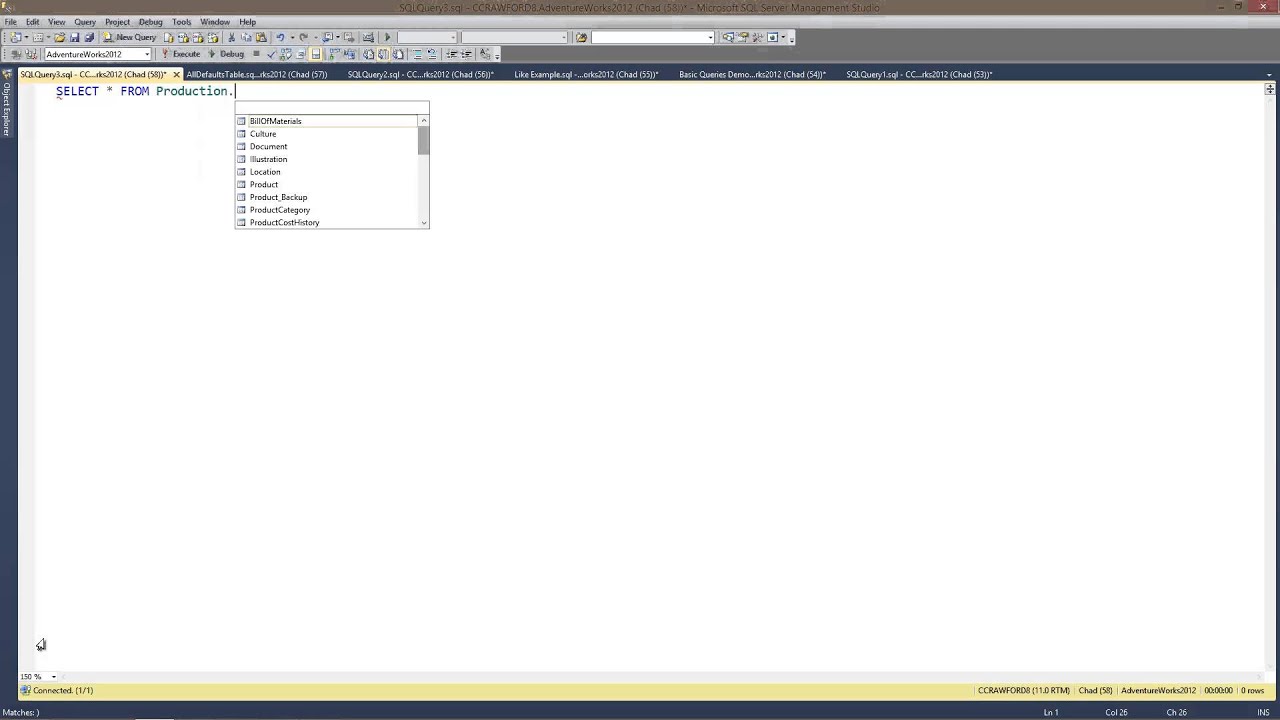Viewport: 1280px width, 720px height.
Task: Save the query with the Save icon
Action: 74,37
